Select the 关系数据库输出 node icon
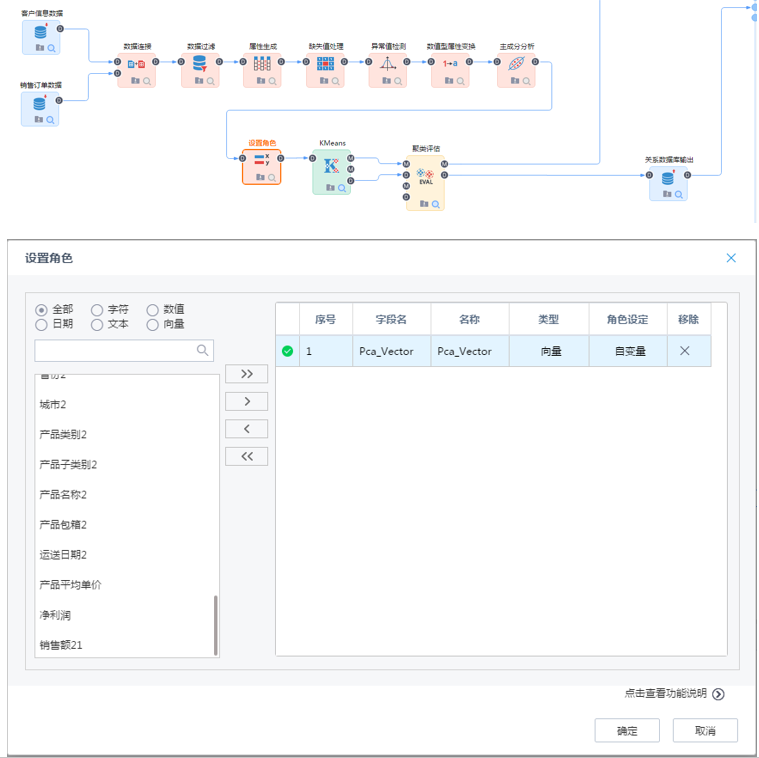The height and width of the screenshot is (758, 759). [668, 178]
